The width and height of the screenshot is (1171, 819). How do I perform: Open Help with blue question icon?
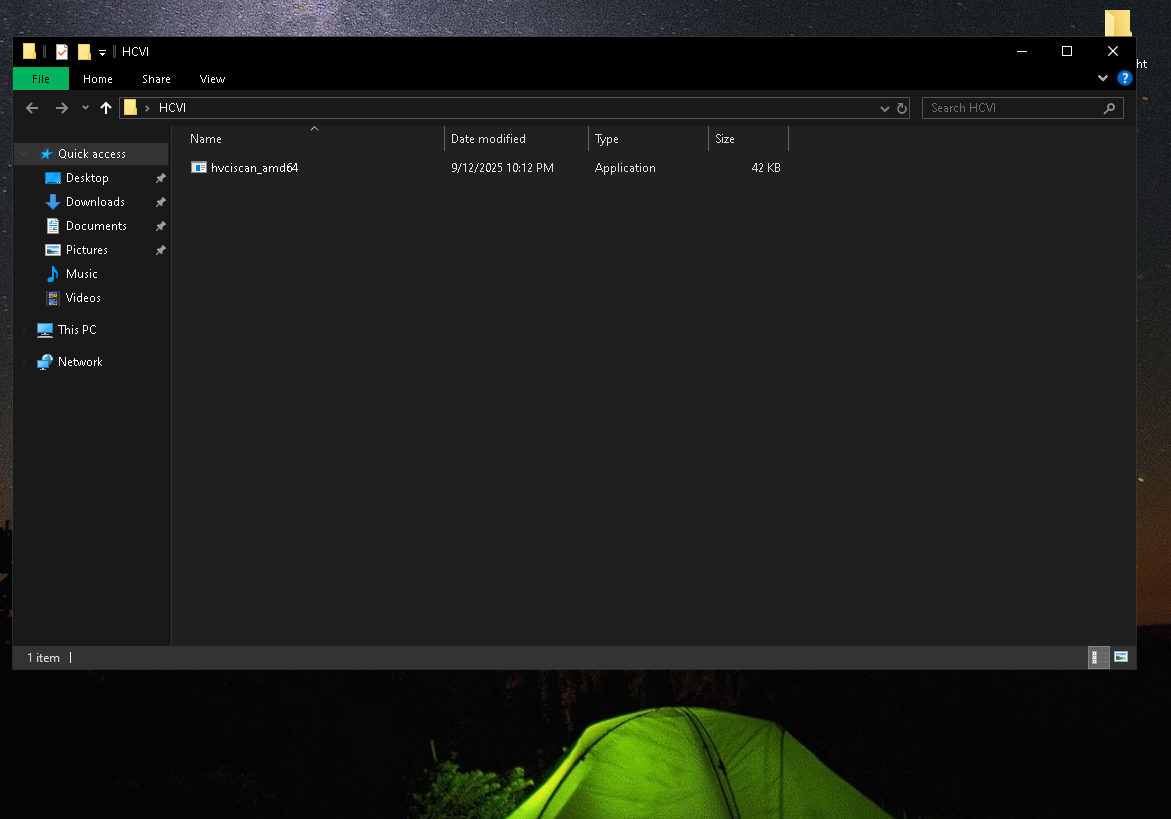pyautogui.click(x=1125, y=78)
